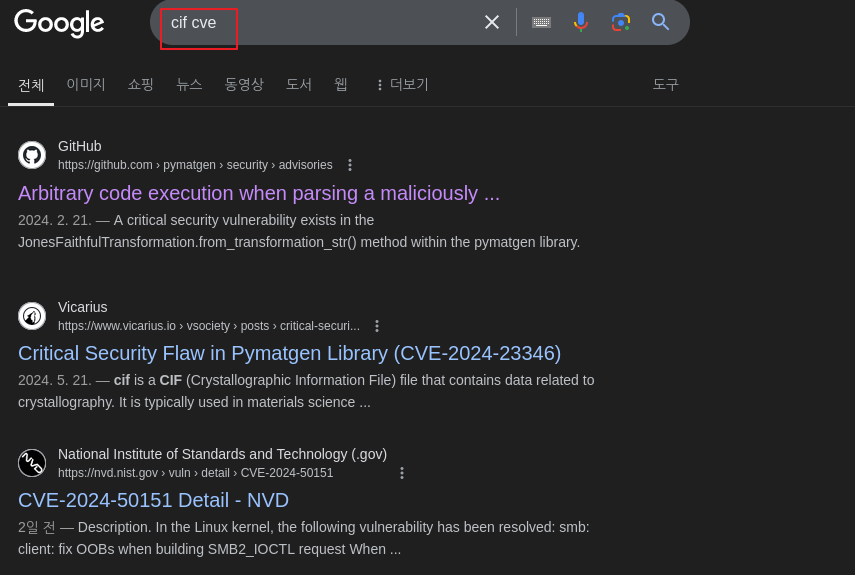Screen dimensions: 855x575
Task: Click the 'Vicarius' site name text
Action: [82, 307]
